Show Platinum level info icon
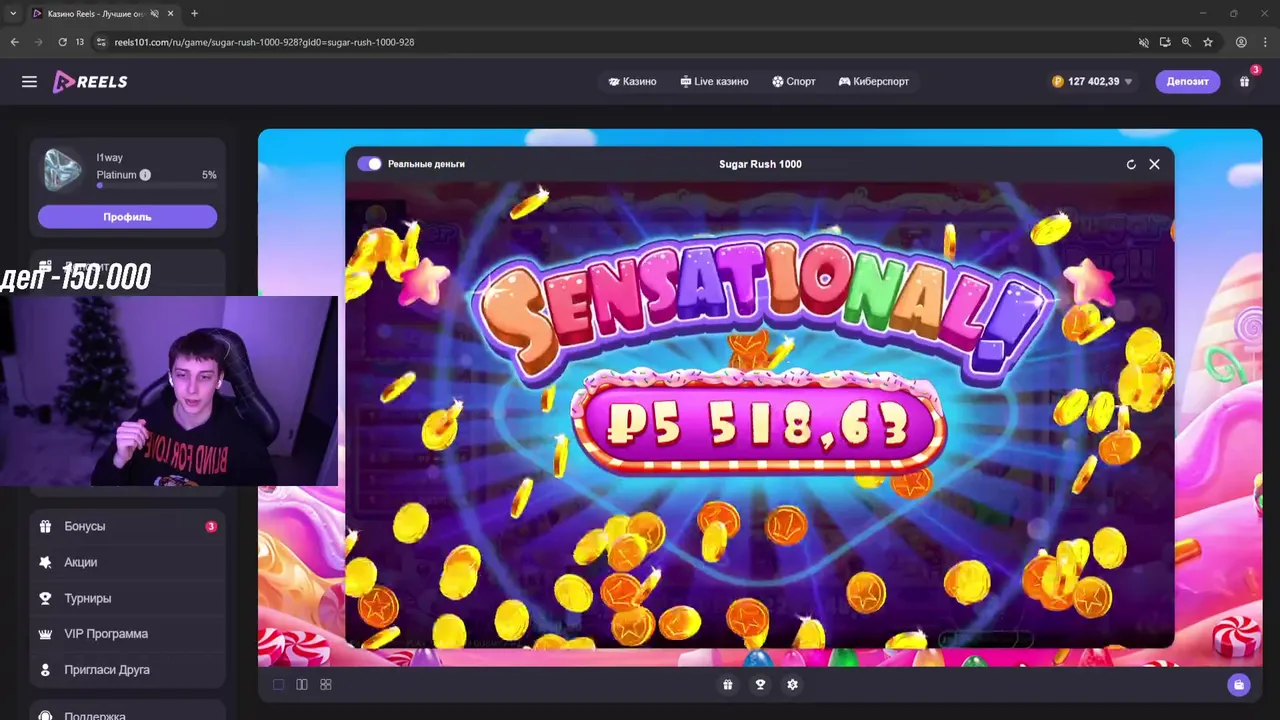1280x720 pixels. coord(145,175)
